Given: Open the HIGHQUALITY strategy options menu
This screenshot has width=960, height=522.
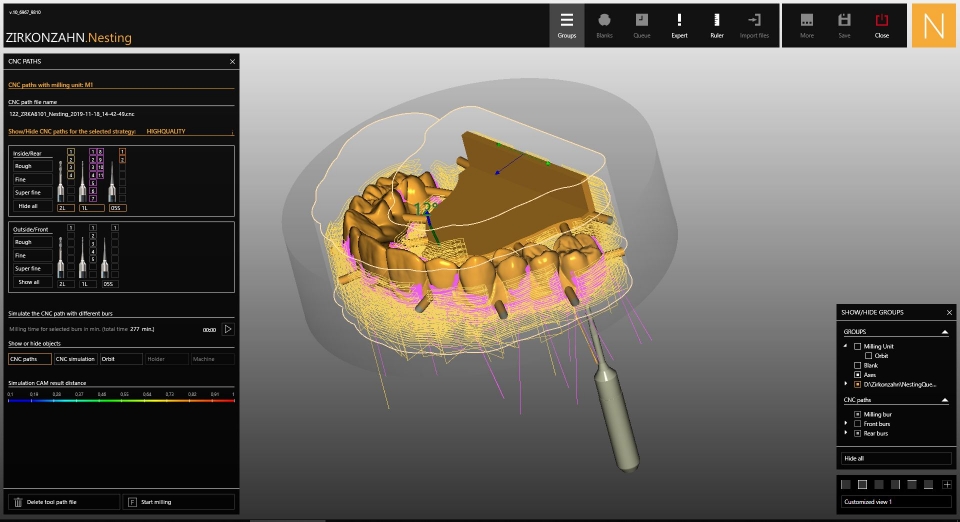Looking at the screenshot, I should [232, 132].
